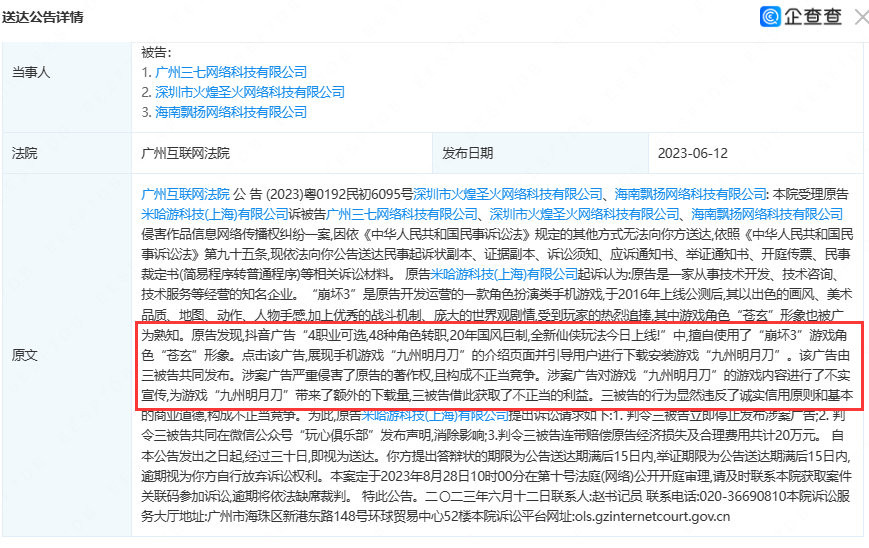Open defendant link 海南飘扬网络科技有限公司 in 当事人 row
Viewport: 869px width, 548px height.
pos(231,112)
